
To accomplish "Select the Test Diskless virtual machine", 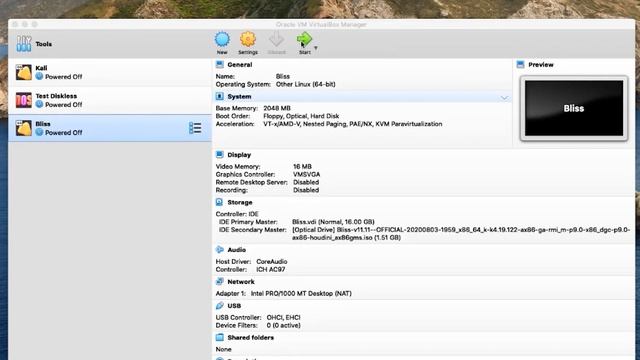I will [110, 100].
